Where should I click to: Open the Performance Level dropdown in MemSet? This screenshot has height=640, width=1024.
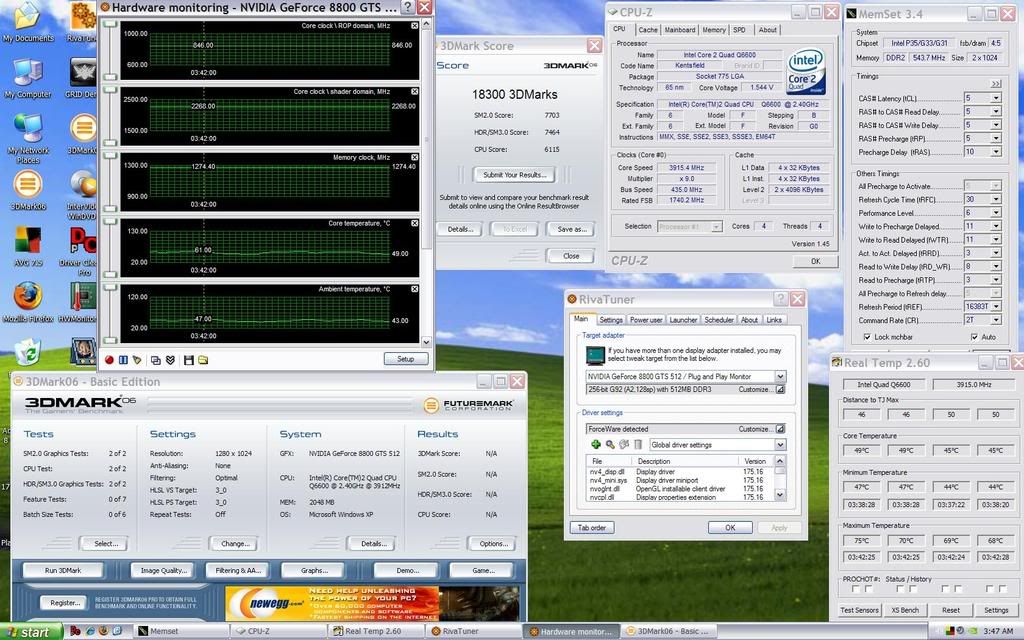(996, 213)
